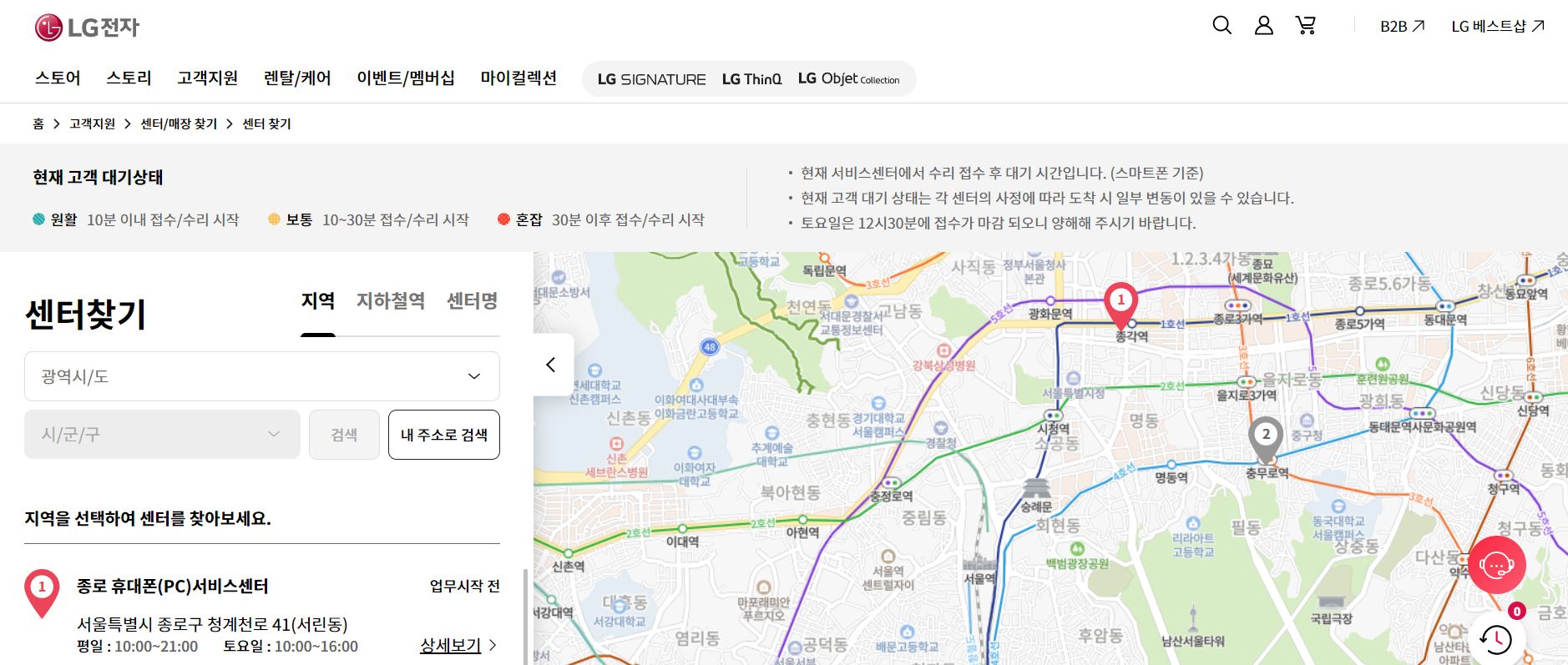
Task: Collapse the side panel with the arrow
Action: [552, 365]
